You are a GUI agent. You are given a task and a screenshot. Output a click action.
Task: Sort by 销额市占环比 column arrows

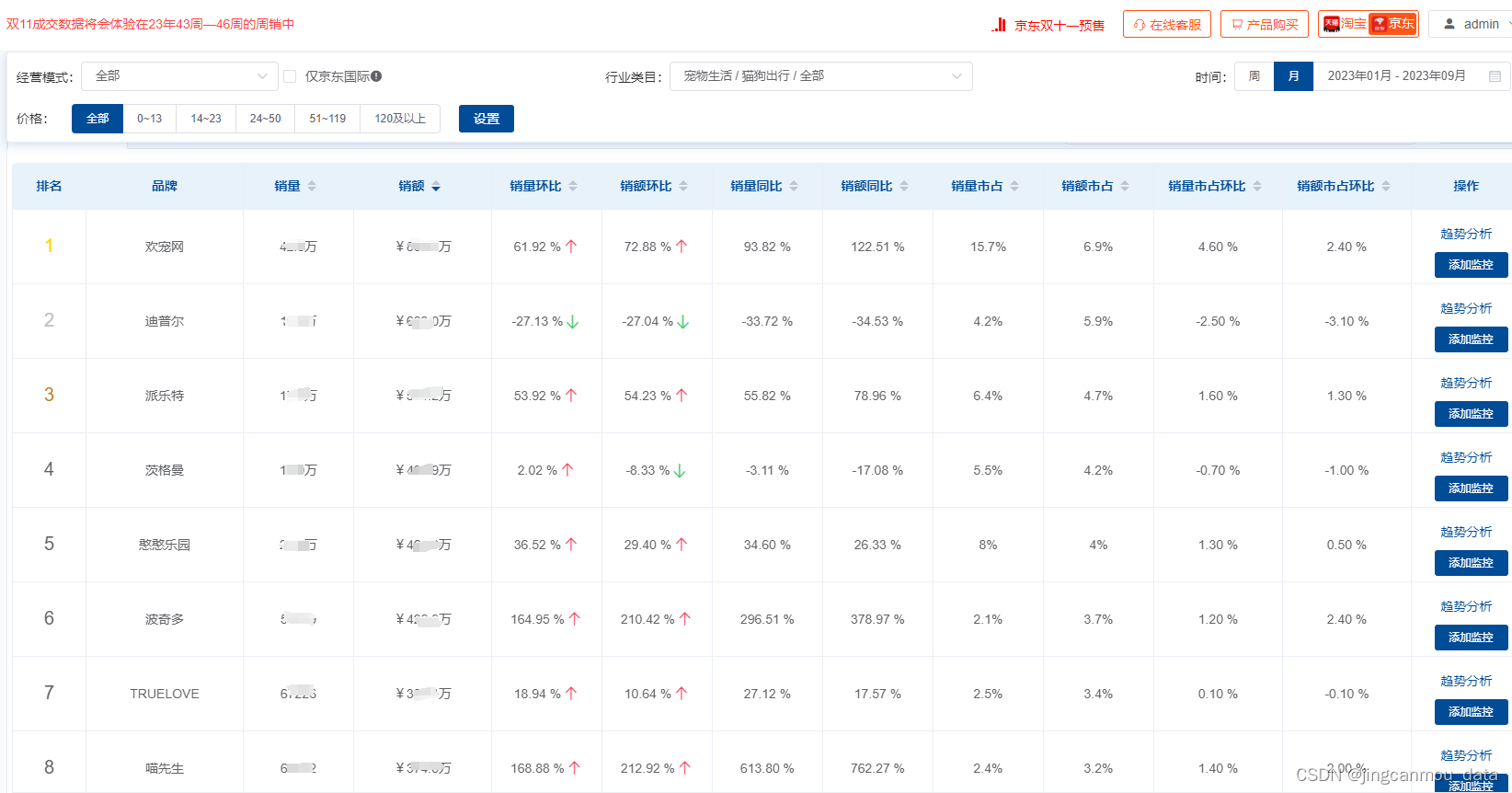click(x=1386, y=186)
